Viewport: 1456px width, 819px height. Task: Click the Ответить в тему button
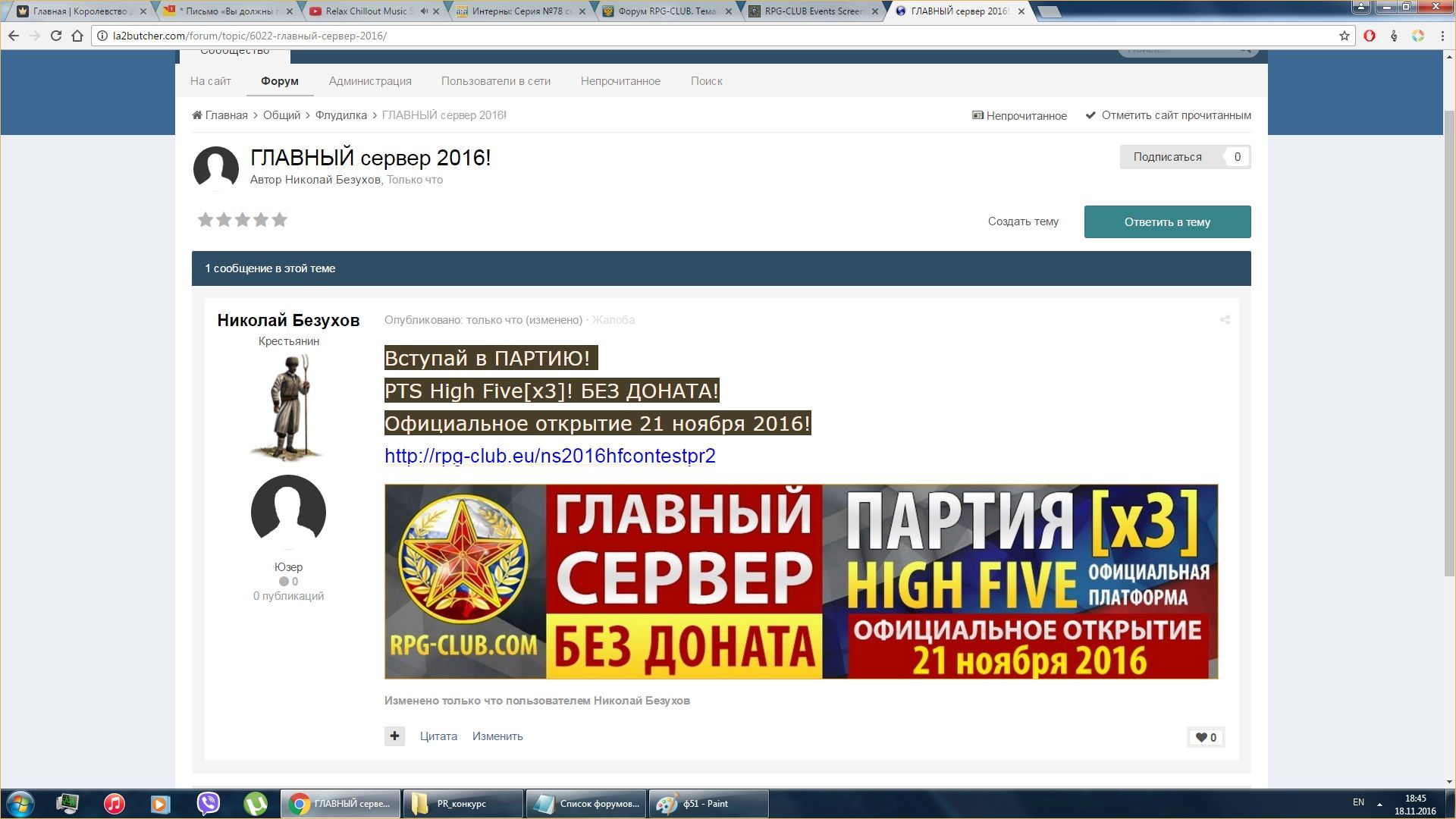1167,221
